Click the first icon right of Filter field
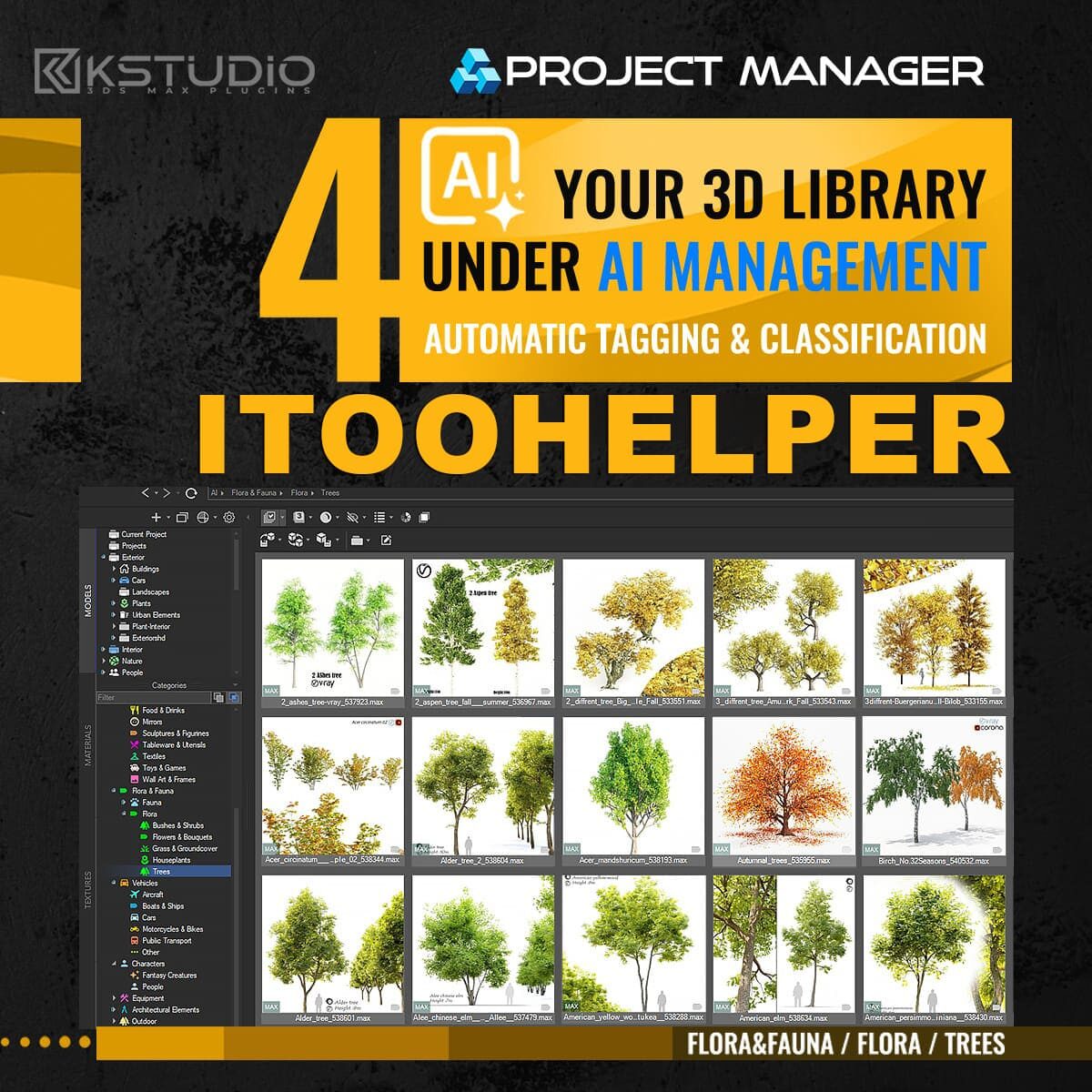1092x1092 pixels. (x=218, y=697)
